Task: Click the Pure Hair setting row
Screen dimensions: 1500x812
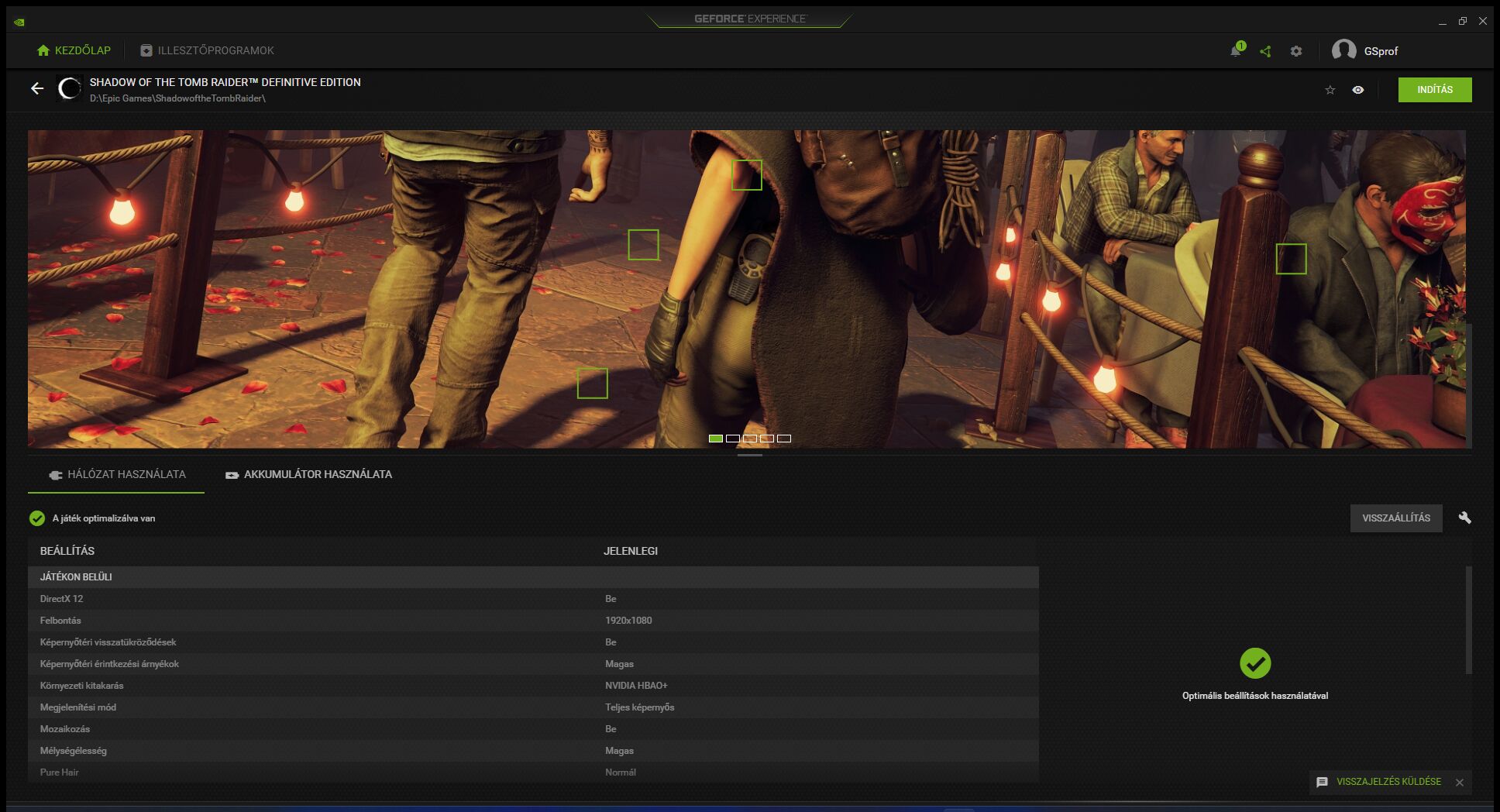Action: coord(533,772)
